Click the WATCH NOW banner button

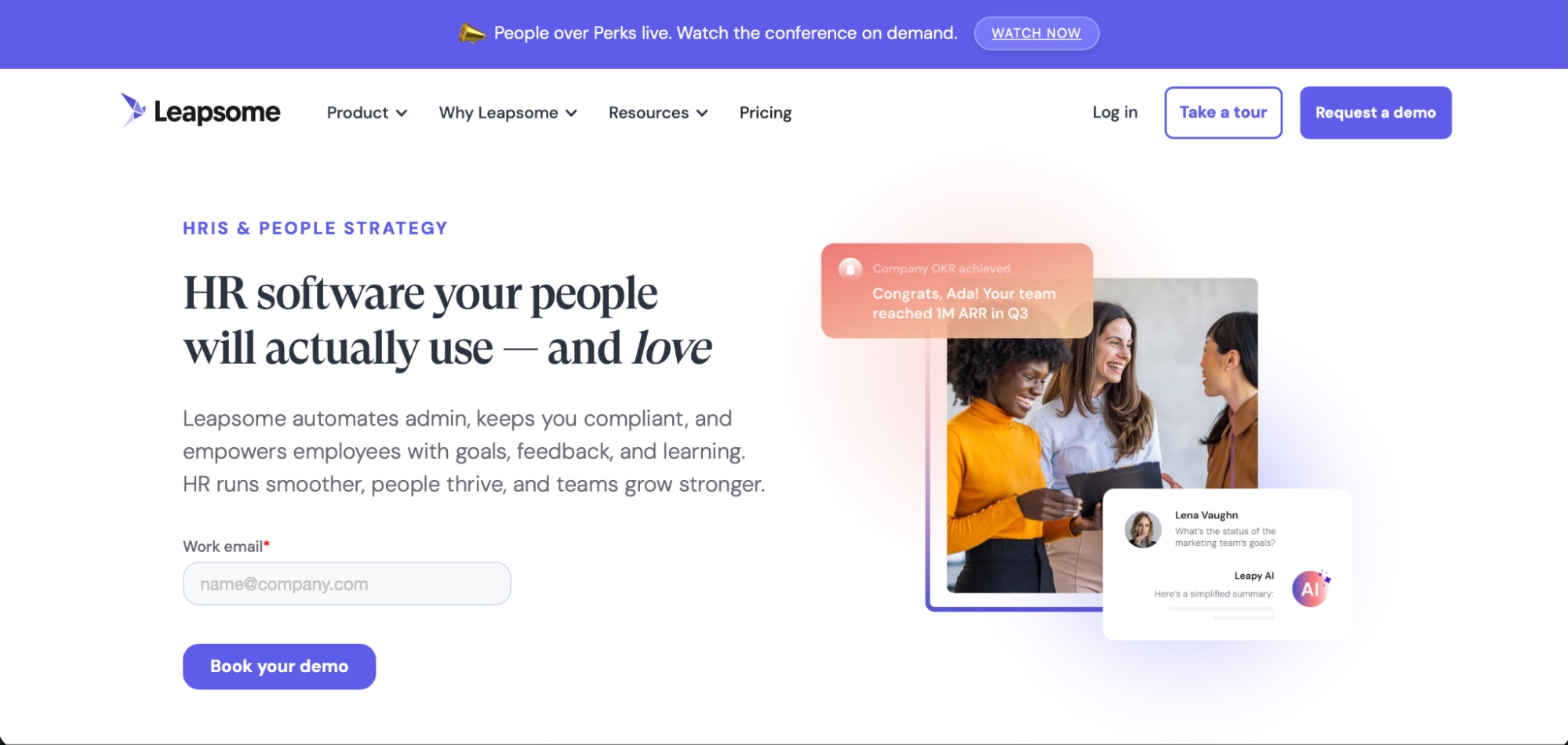[1036, 33]
